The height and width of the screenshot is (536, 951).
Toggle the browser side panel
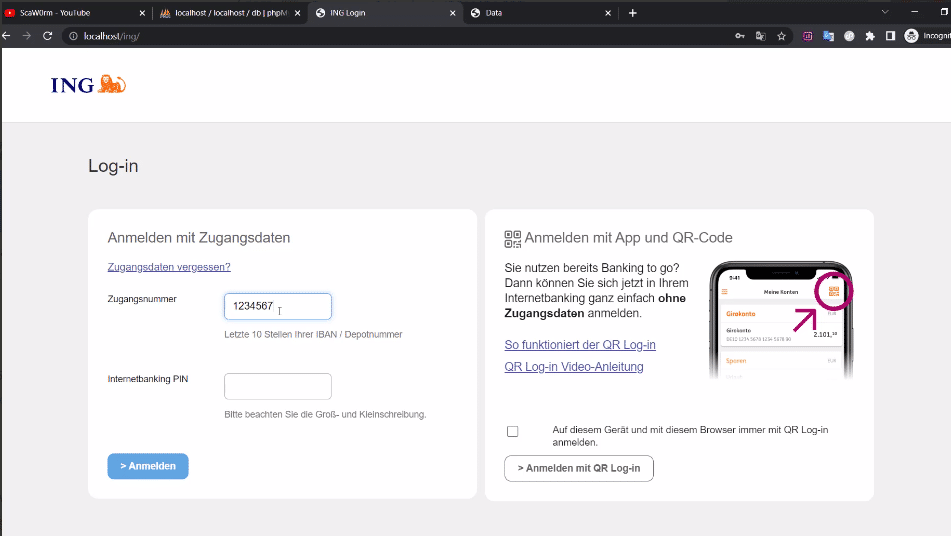pyautogui.click(x=890, y=36)
